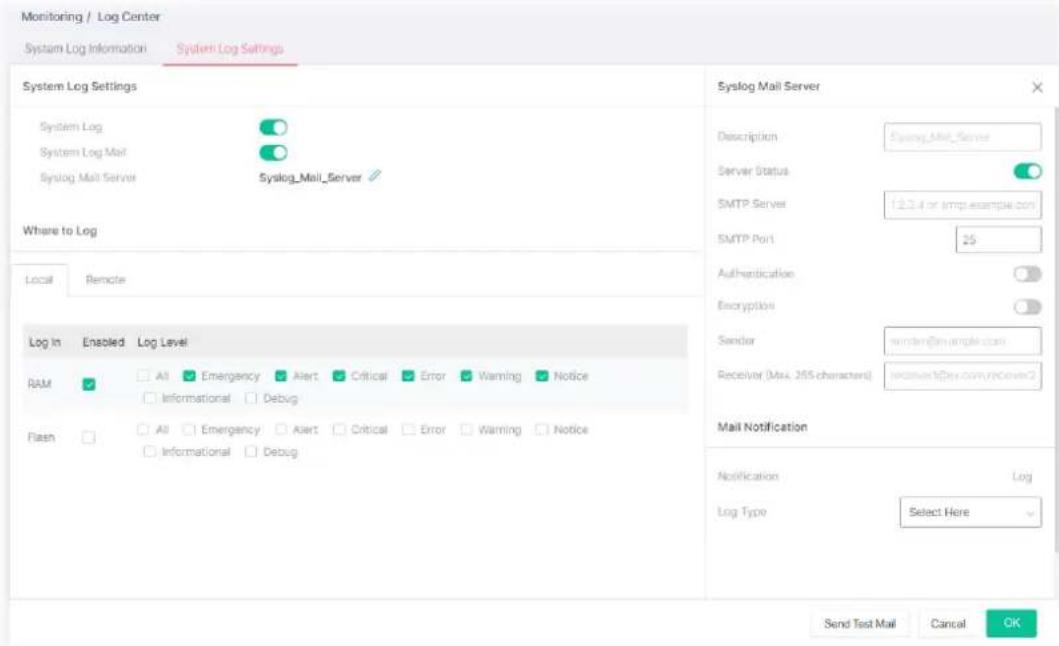
Task: Enable the Authentication switch
Action: pyautogui.click(x=1027, y=274)
